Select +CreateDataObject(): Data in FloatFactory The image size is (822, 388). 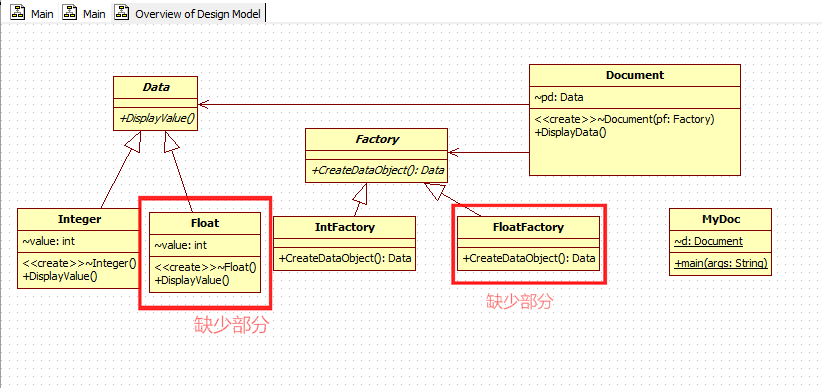pos(528,258)
